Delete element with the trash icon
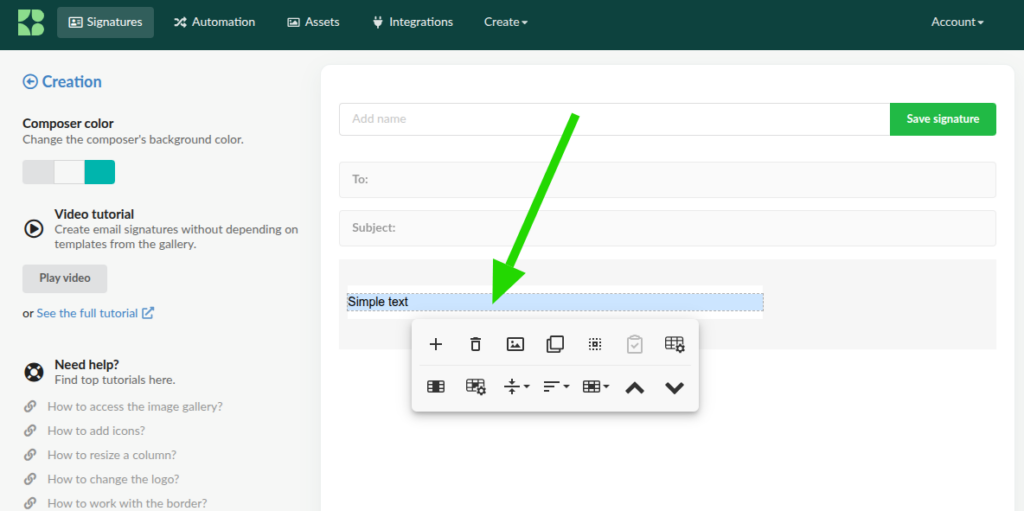This screenshot has height=511, width=1024. click(x=475, y=344)
